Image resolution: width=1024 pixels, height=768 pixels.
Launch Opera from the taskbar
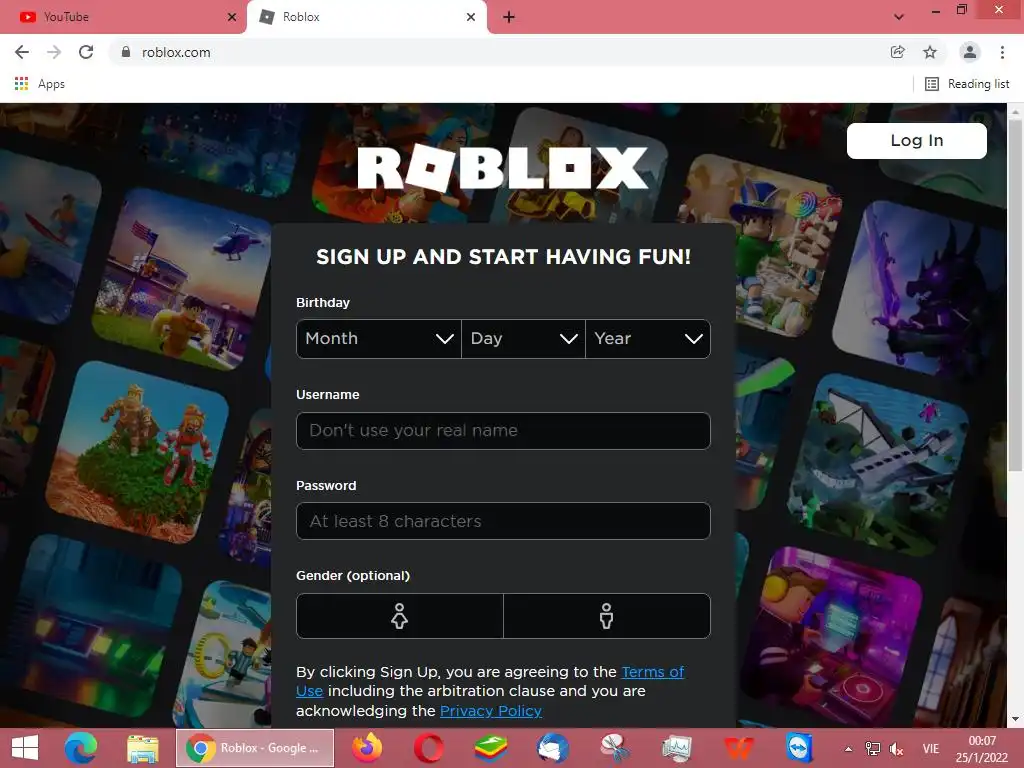[428, 748]
